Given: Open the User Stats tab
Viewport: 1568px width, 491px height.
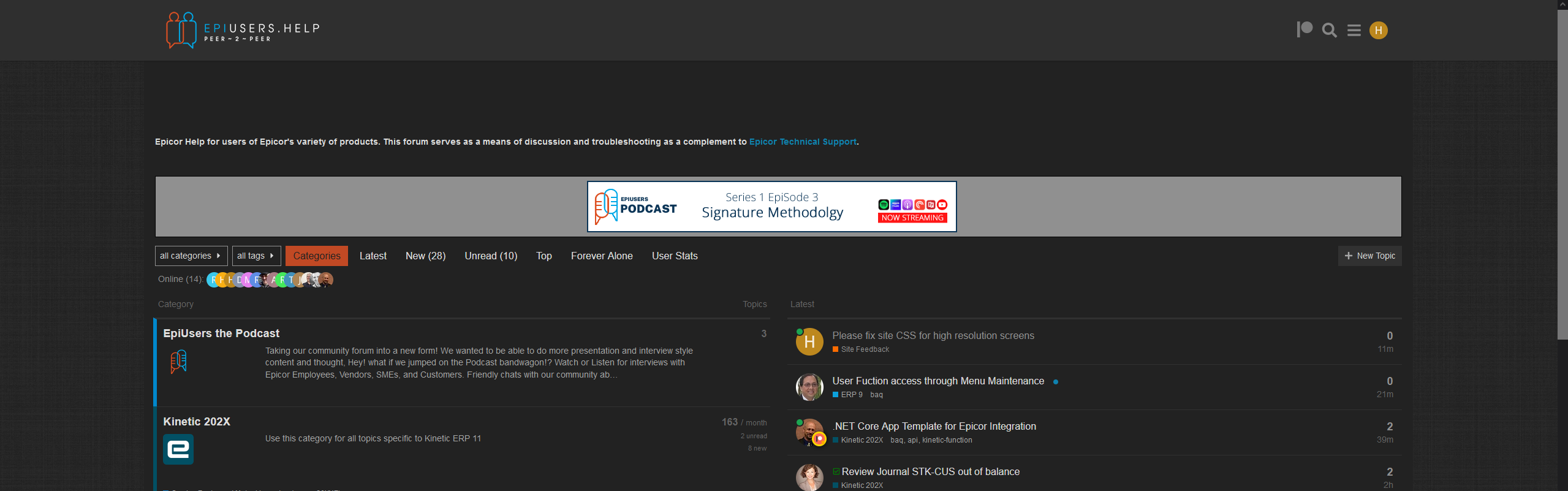Looking at the screenshot, I should pyautogui.click(x=675, y=256).
